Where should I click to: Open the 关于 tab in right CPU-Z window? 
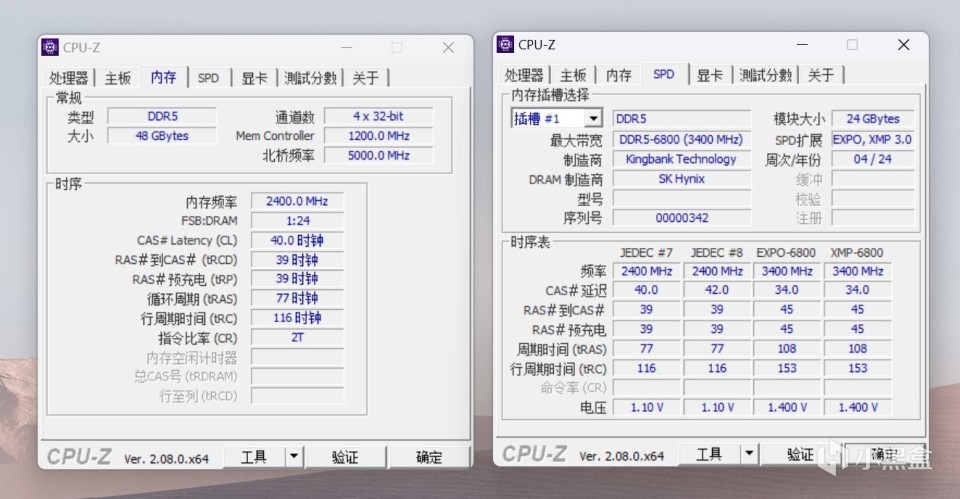(x=820, y=75)
